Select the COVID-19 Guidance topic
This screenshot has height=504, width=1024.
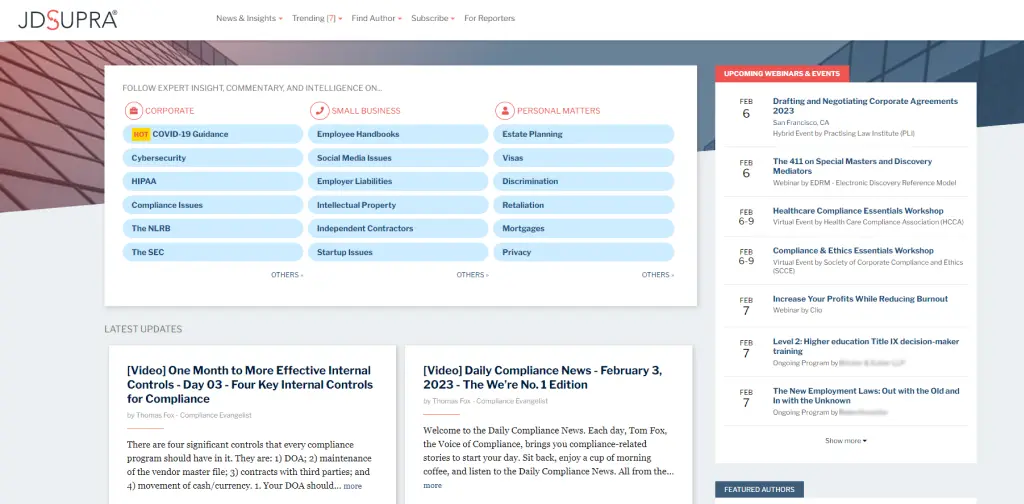[x=213, y=134]
